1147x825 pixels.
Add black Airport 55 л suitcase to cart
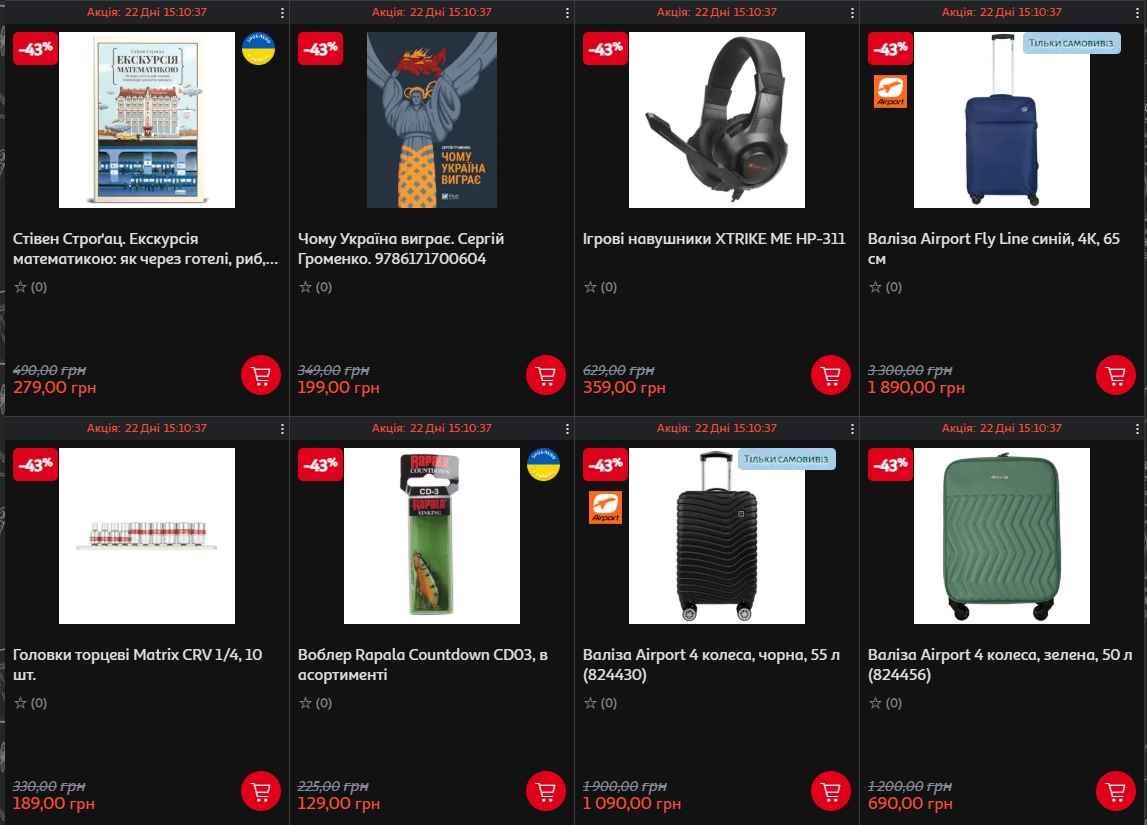point(831,791)
